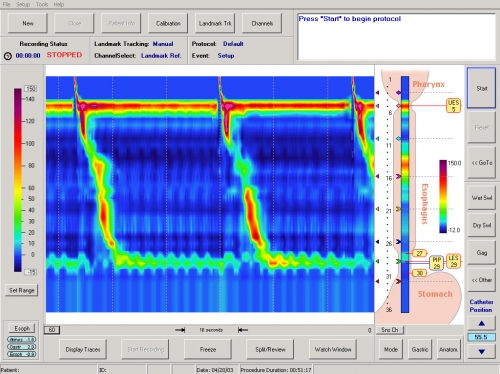Click the Set Range button

22,290
